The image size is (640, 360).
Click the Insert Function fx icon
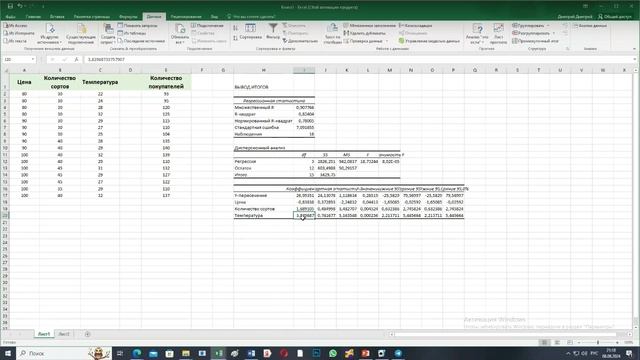(76, 60)
